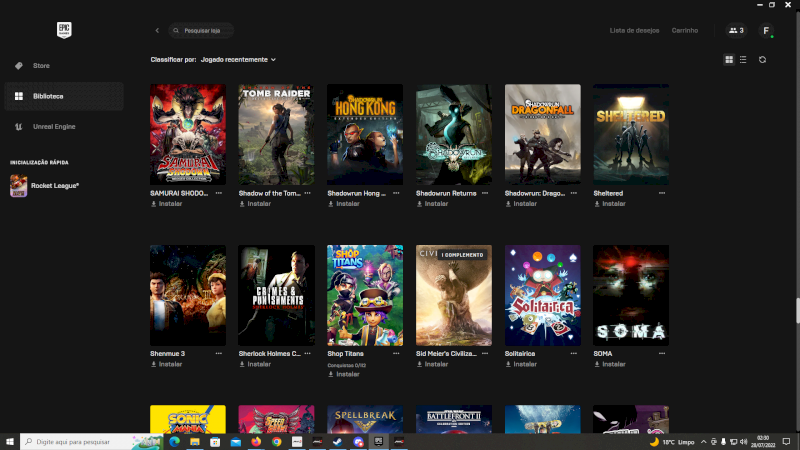The width and height of the screenshot is (800, 450).
Task: Click the Pesquisar loja search field
Action: [x=205, y=31]
